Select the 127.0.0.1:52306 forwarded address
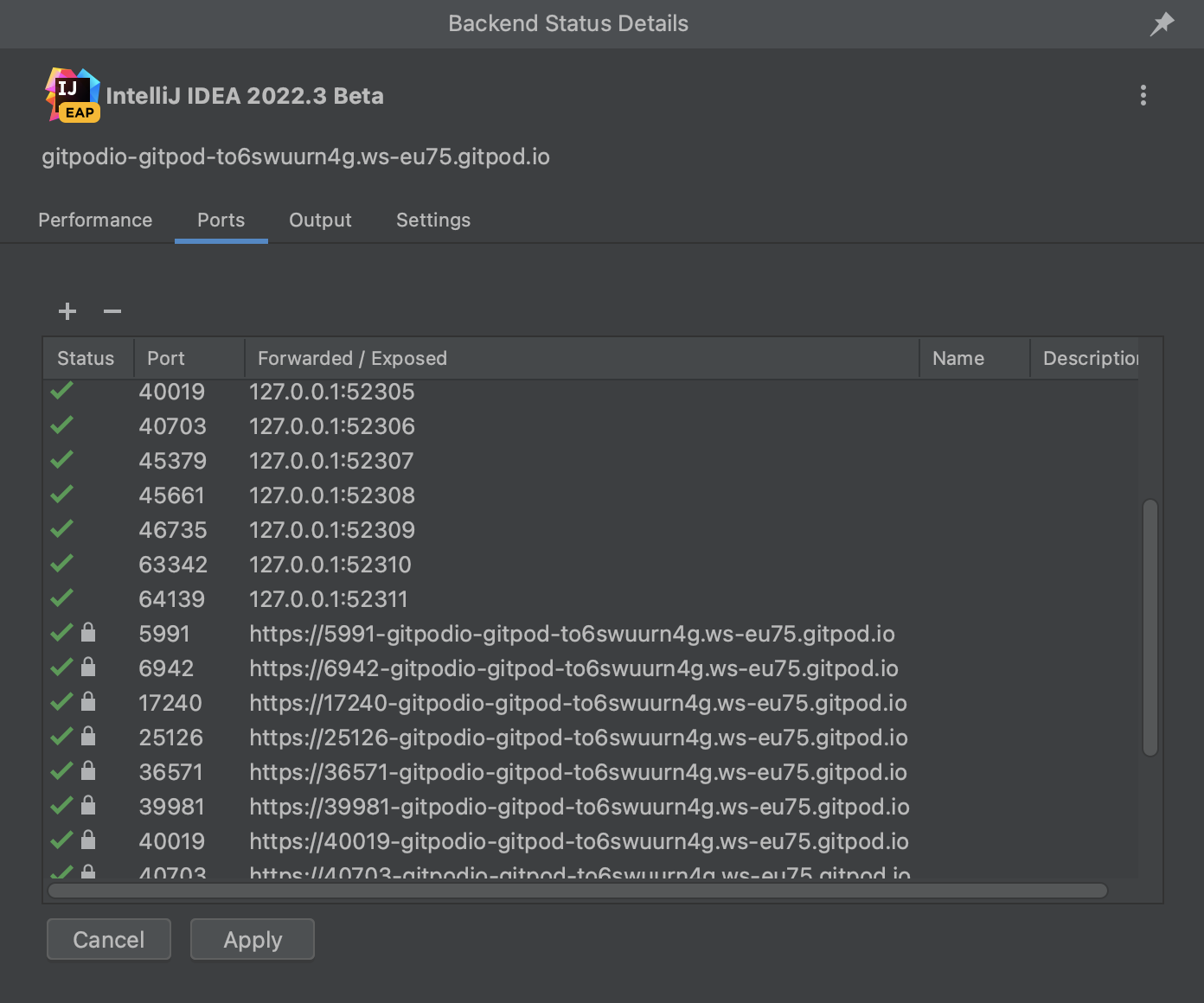The image size is (1204, 1003). pyautogui.click(x=332, y=426)
